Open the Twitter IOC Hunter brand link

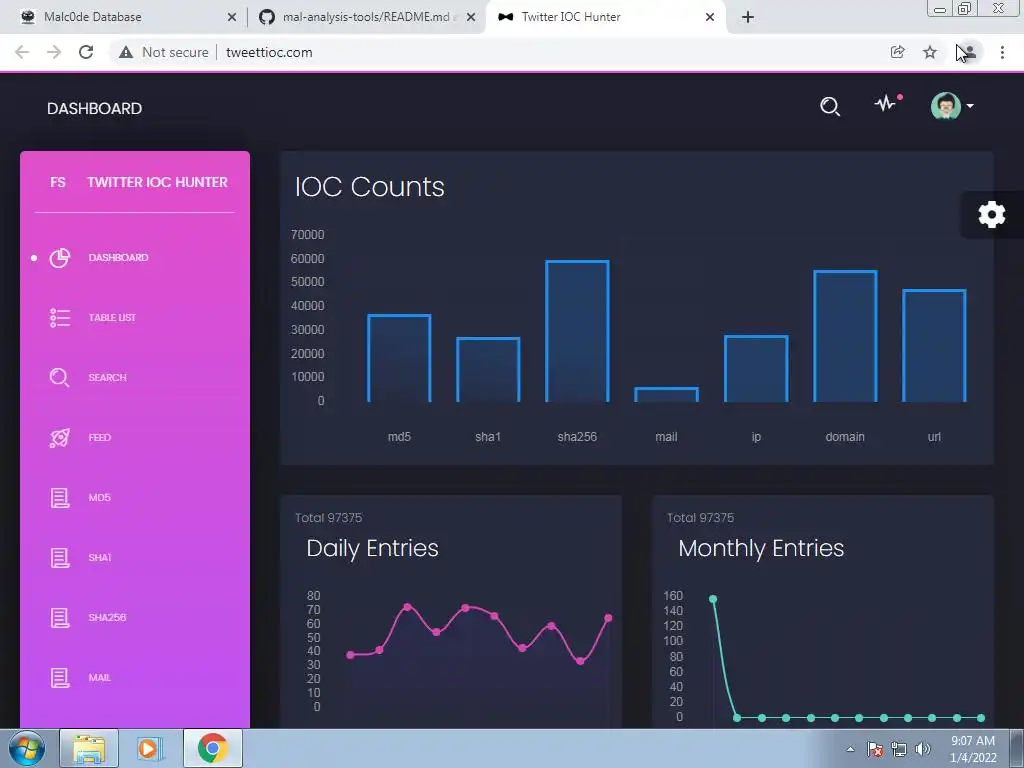click(157, 182)
